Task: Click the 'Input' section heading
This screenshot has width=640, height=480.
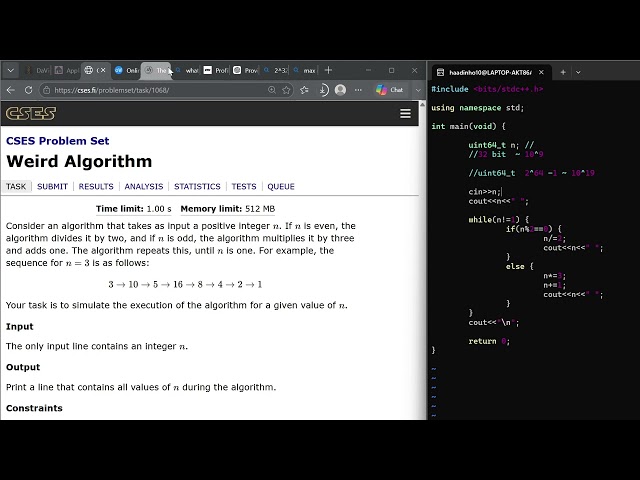Action: (x=20, y=327)
